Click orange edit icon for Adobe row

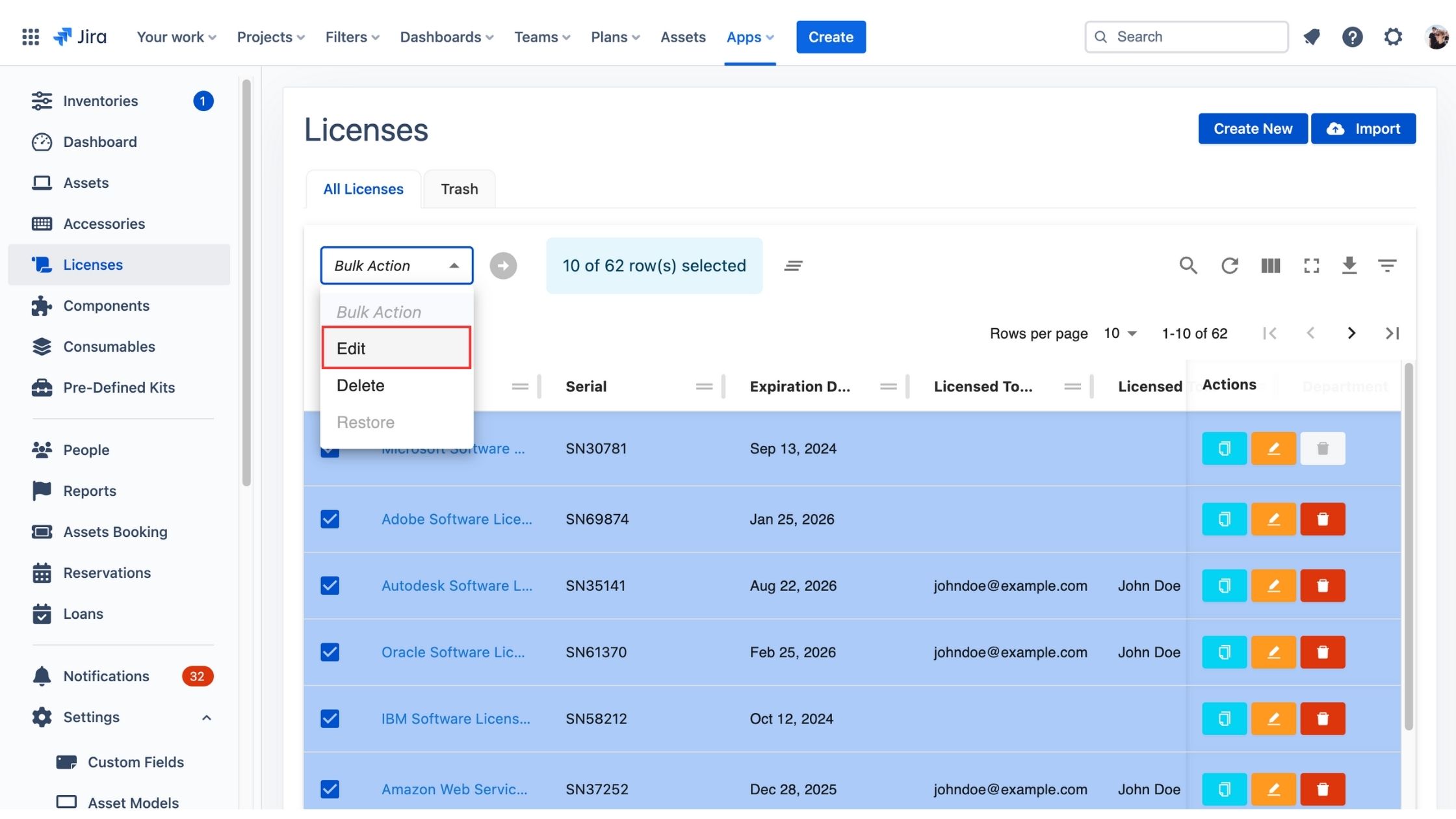[x=1273, y=519]
